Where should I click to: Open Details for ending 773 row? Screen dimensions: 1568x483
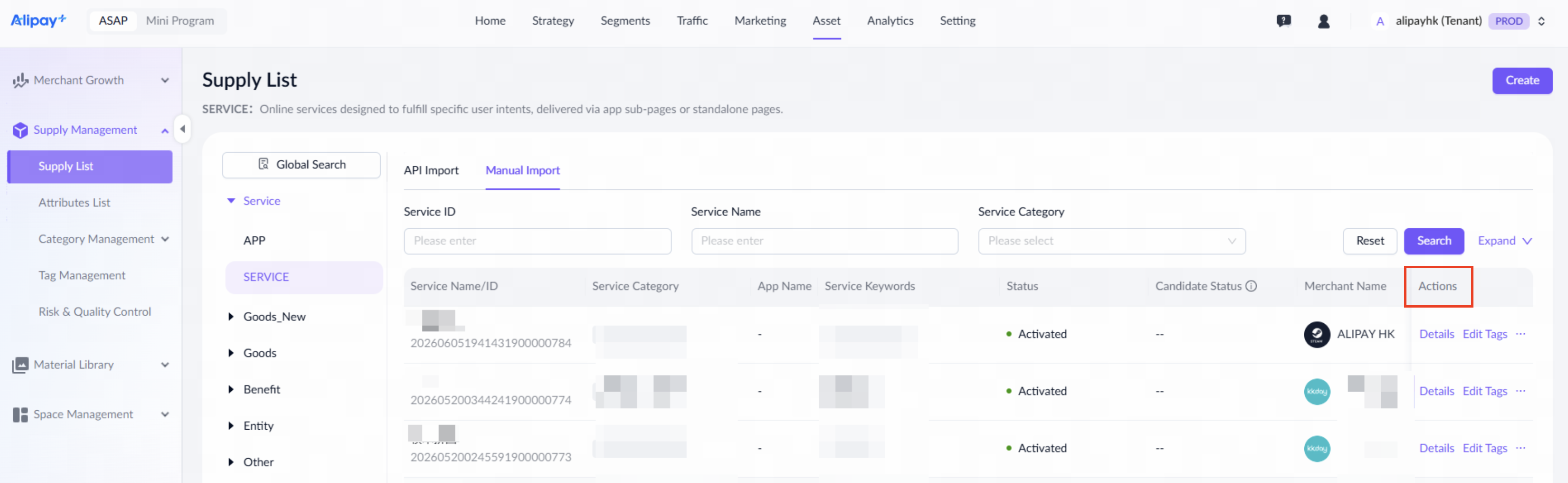click(1436, 448)
